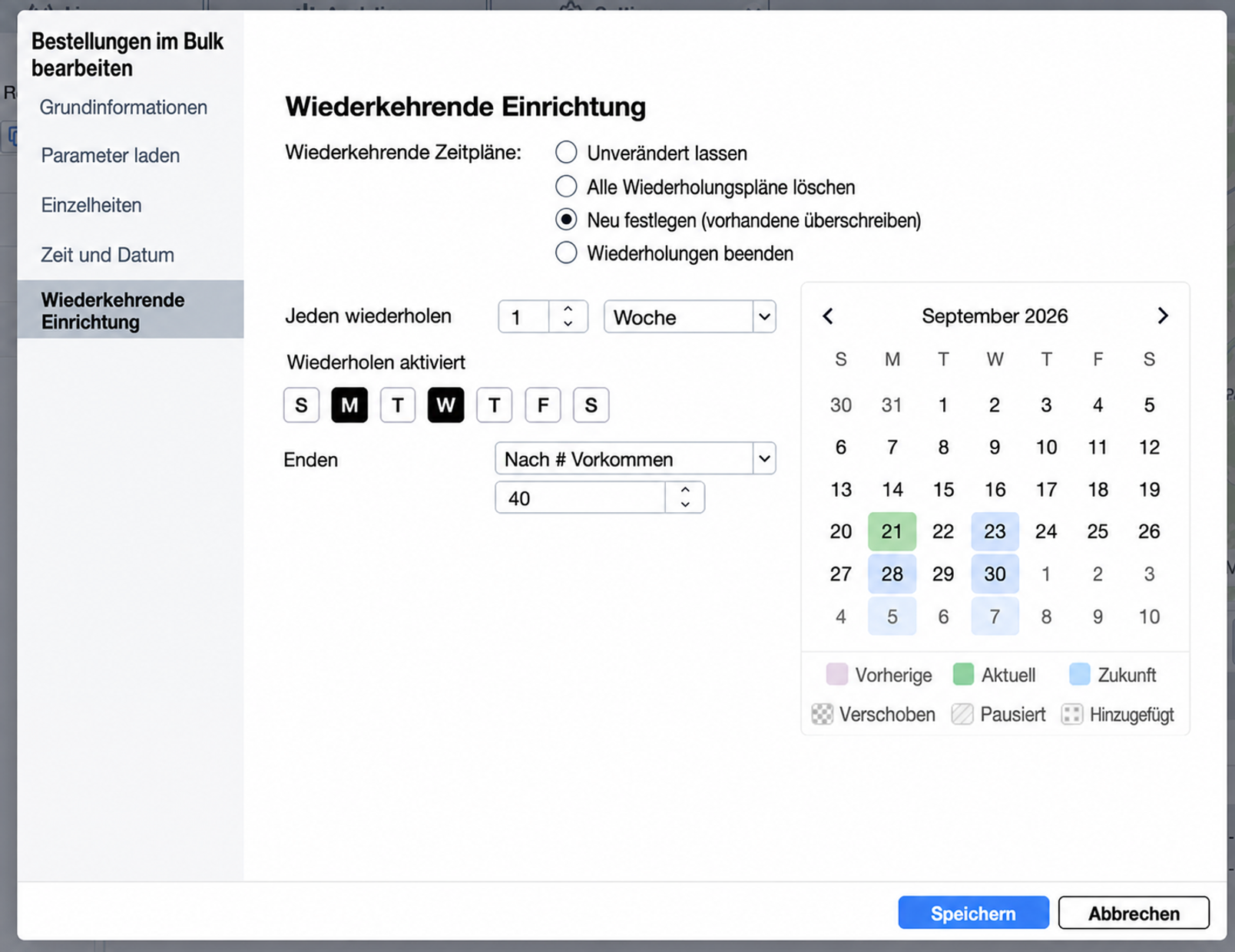Toggle Wednesday (W) repeat day
The image size is (1235, 952).
click(x=445, y=405)
